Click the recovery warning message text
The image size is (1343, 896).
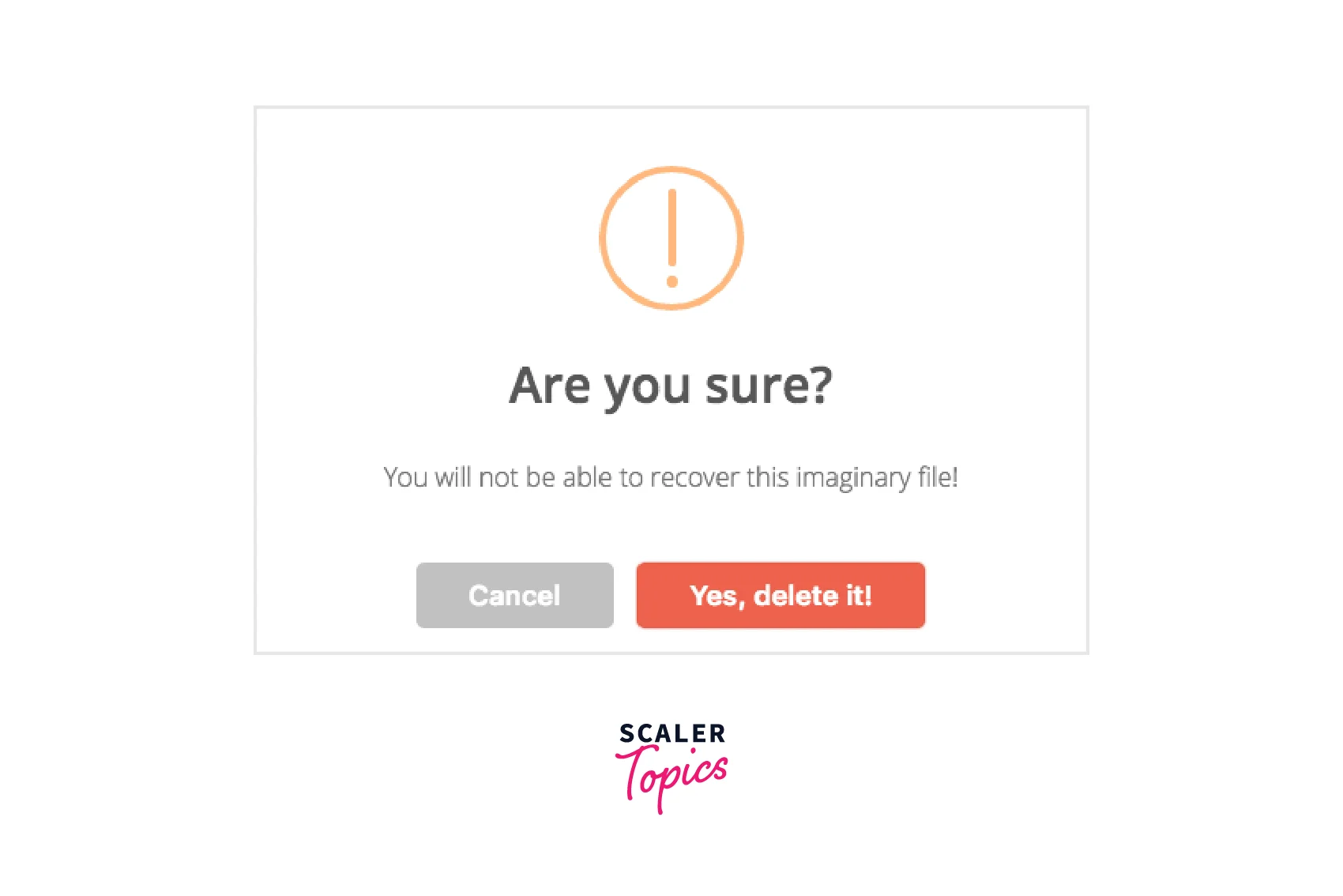coord(671,478)
